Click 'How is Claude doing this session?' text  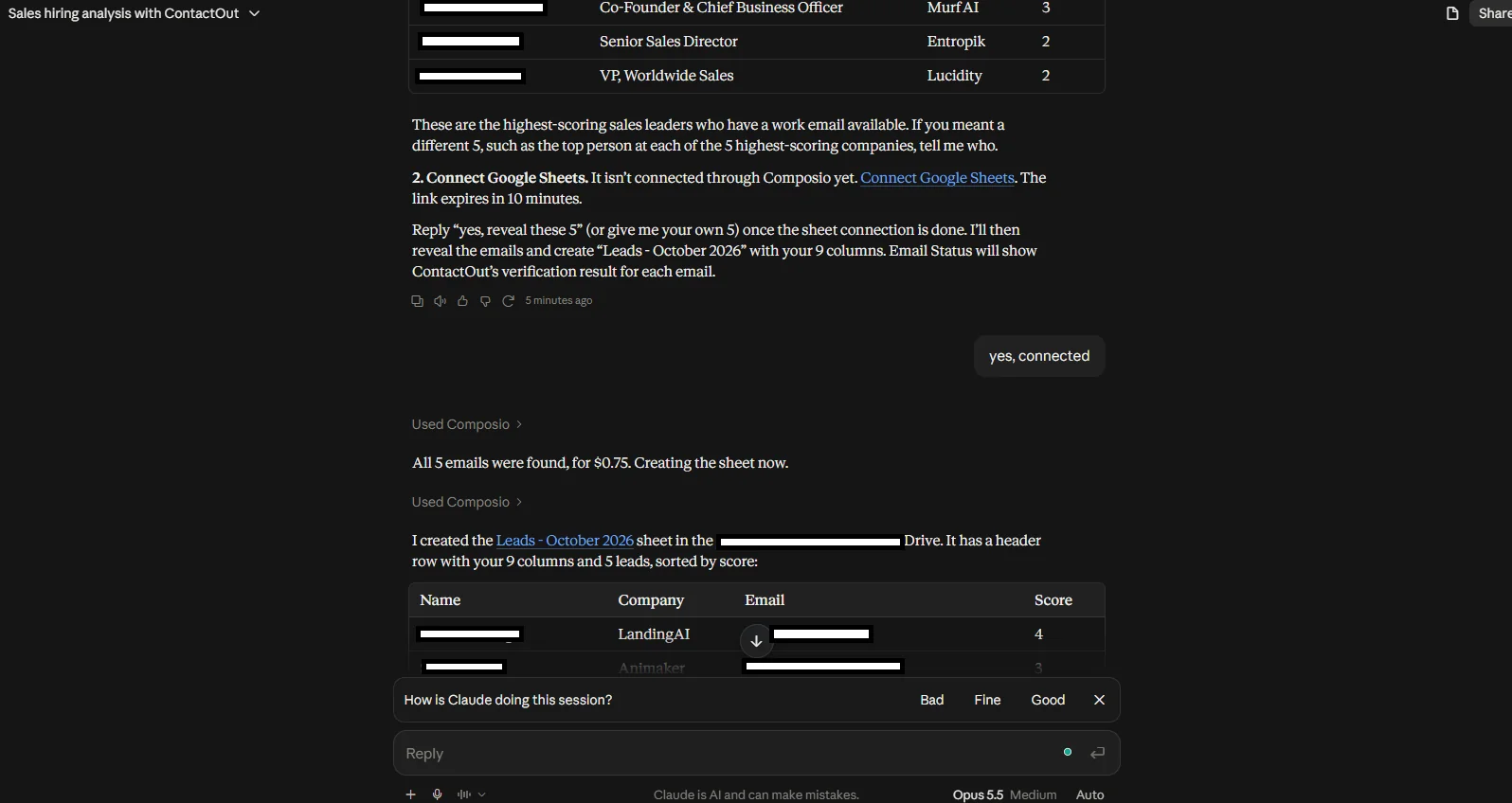coord(508,700)
